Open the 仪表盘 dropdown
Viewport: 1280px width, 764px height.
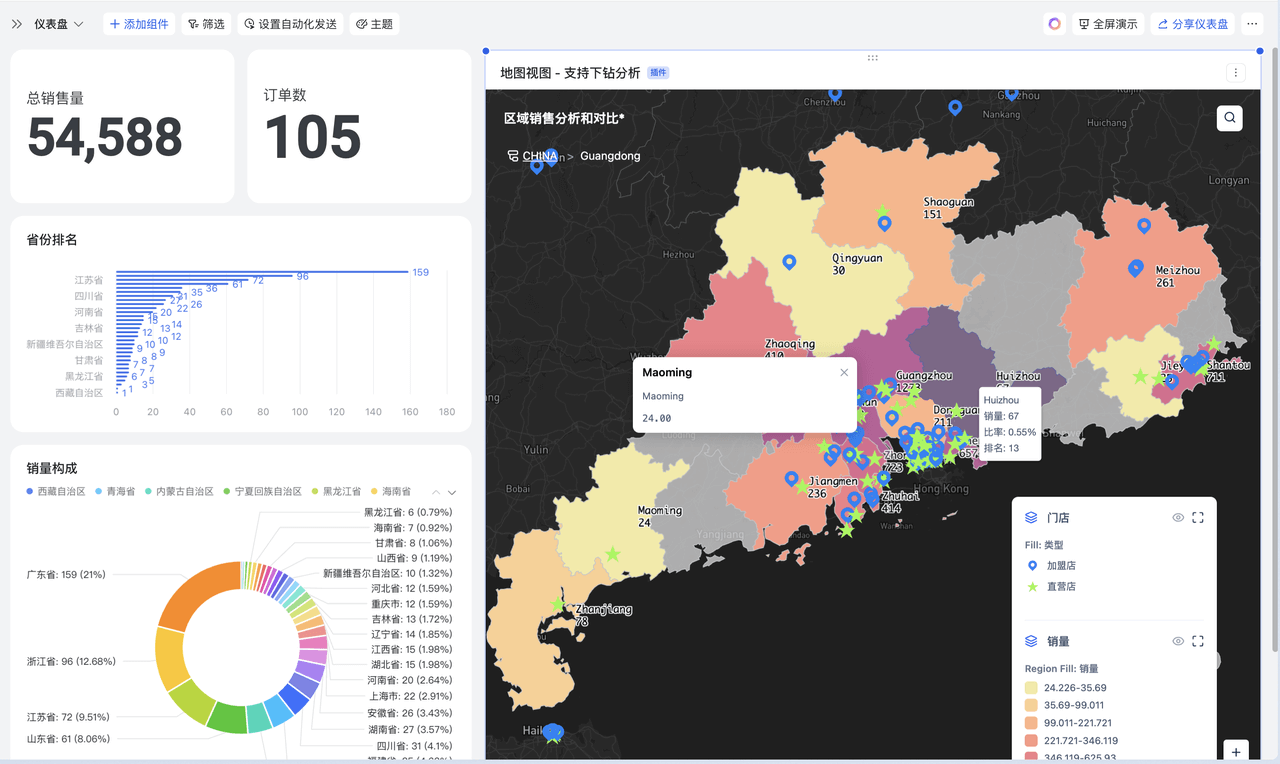58,24
